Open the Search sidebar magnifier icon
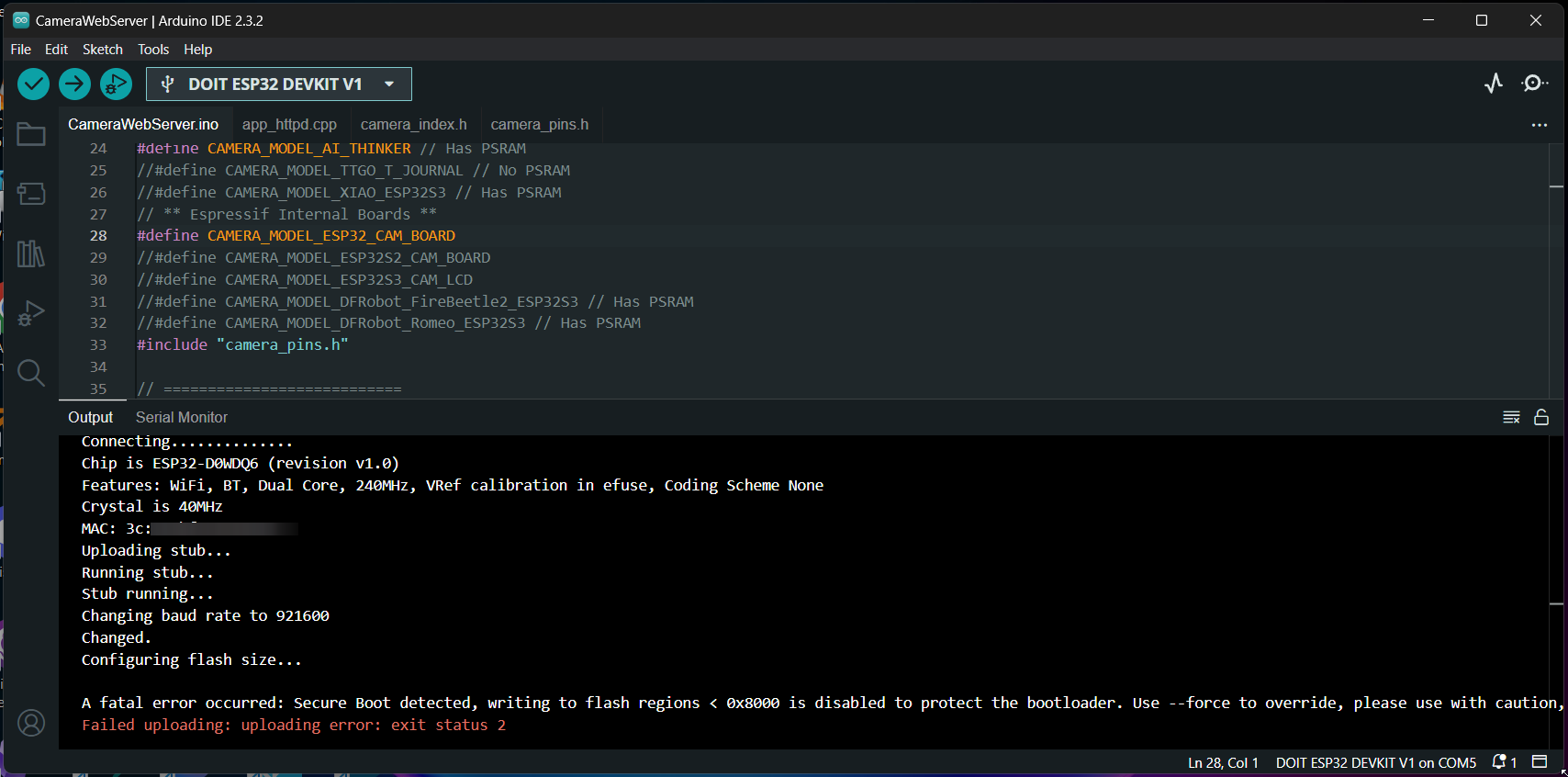The image size is (1568, 777). [31, 373]
